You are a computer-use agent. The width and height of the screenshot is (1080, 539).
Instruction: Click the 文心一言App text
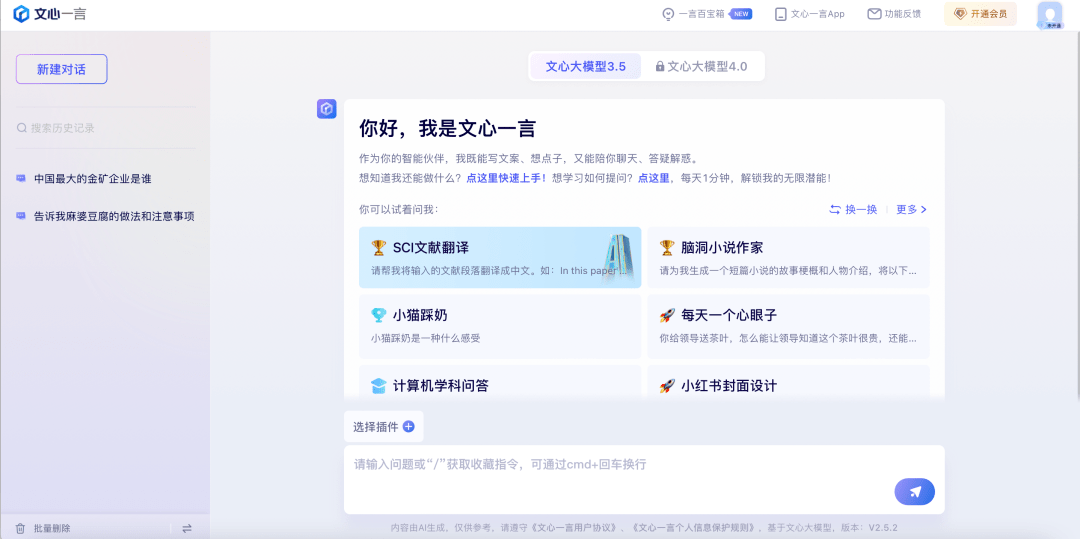click(x=818, y=14)
